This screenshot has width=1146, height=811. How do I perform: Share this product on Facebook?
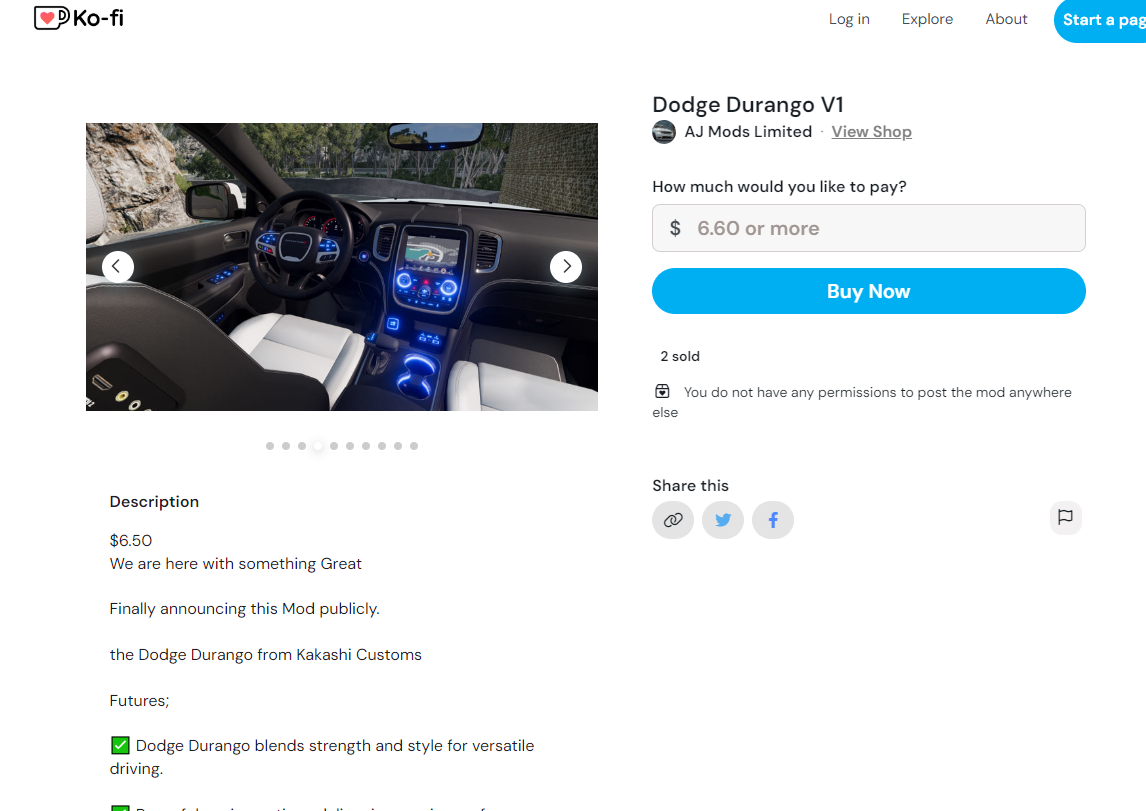(x=773, y=519)
